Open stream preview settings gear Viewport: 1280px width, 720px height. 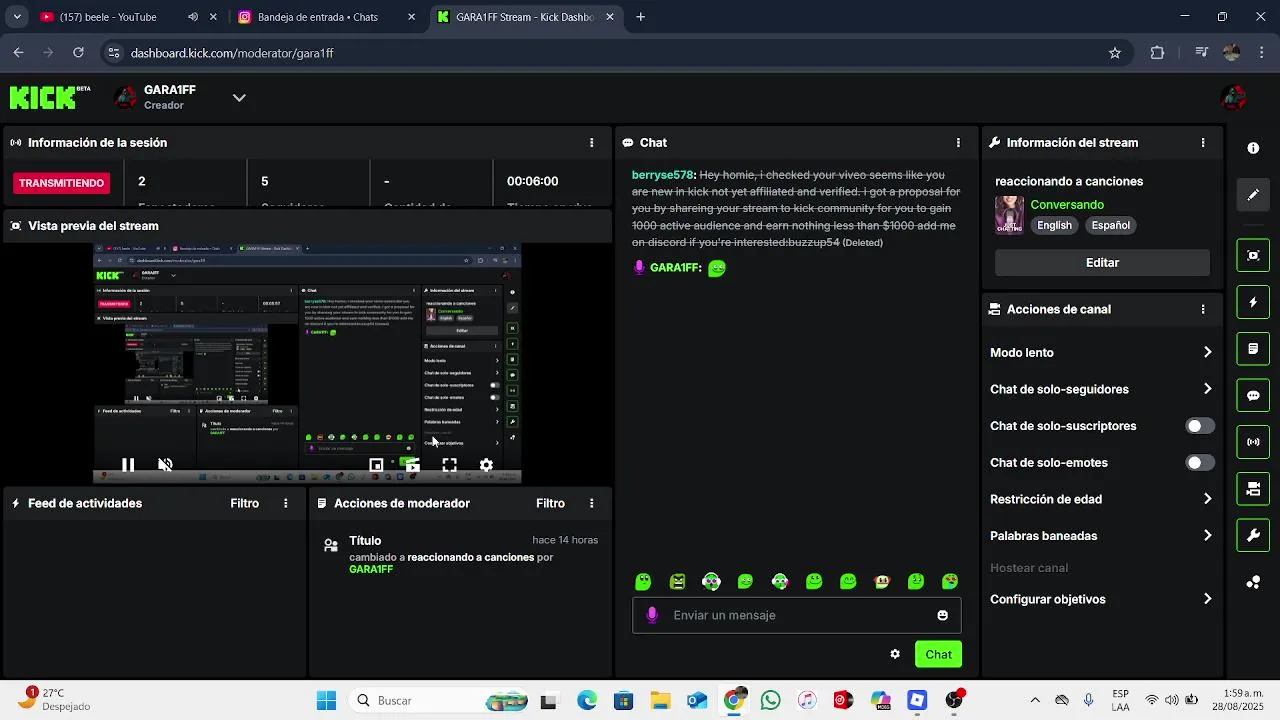pos(486,465)
